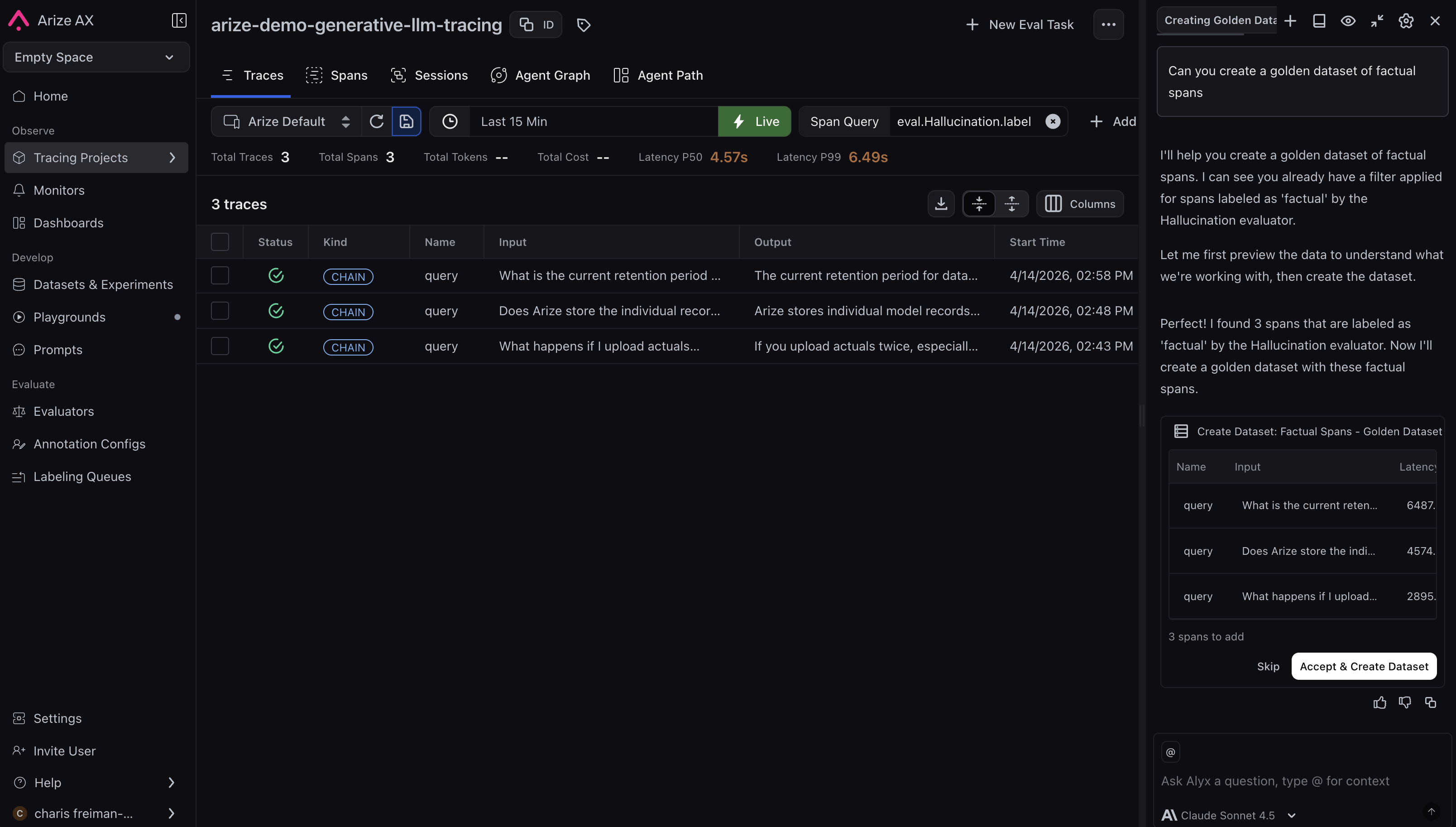The height and width of the screenshot is (827, 1456).
Task: Open the project tags icon
Action: click(x=584, y=24)
